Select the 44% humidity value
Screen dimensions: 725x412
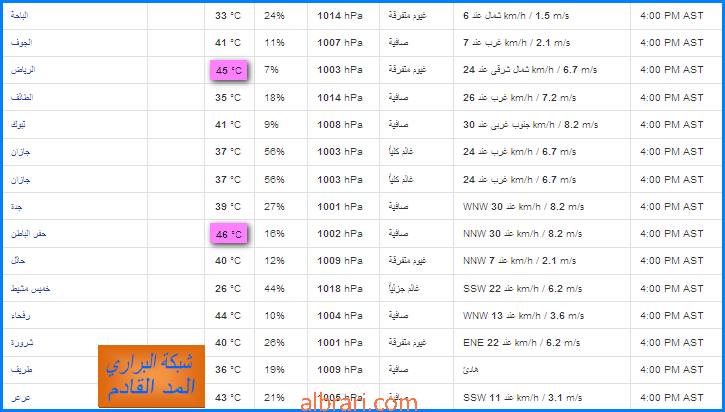coord(274,288)
